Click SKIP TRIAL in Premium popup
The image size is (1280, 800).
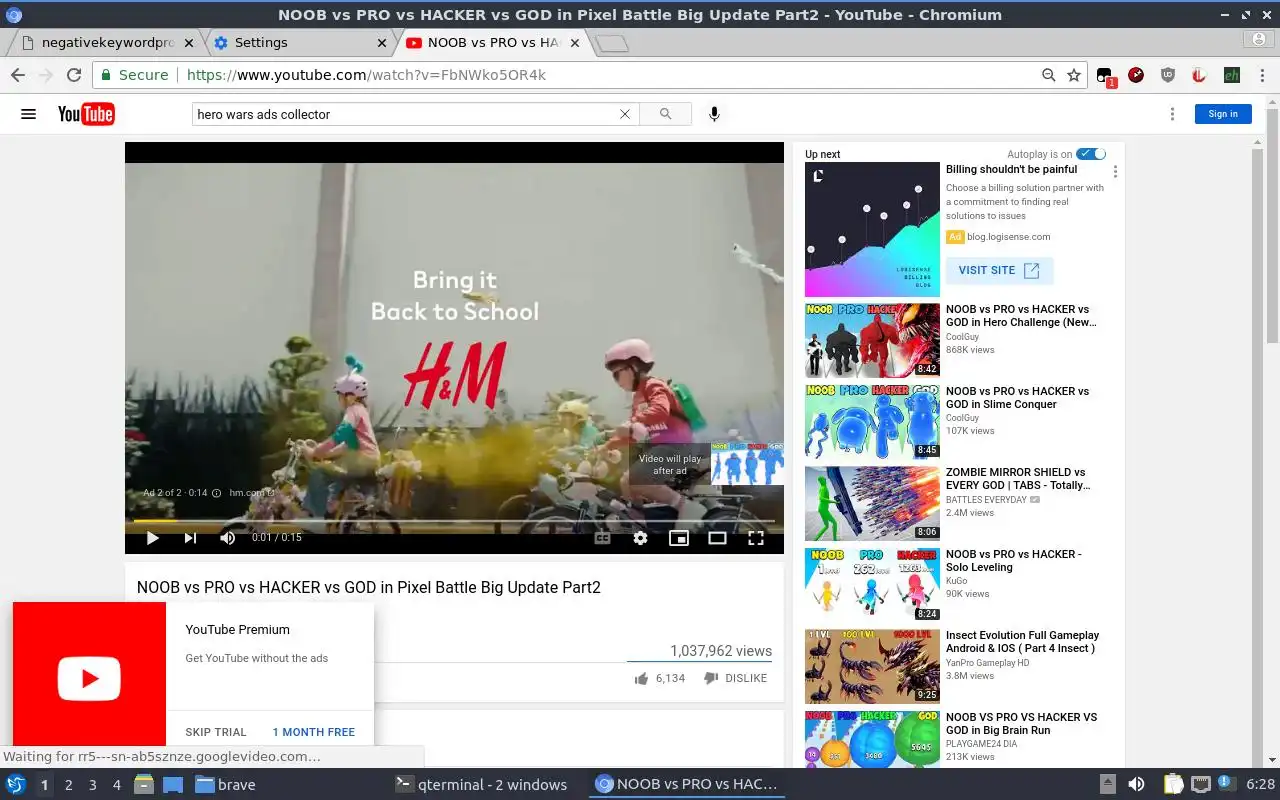pos(216,732)
